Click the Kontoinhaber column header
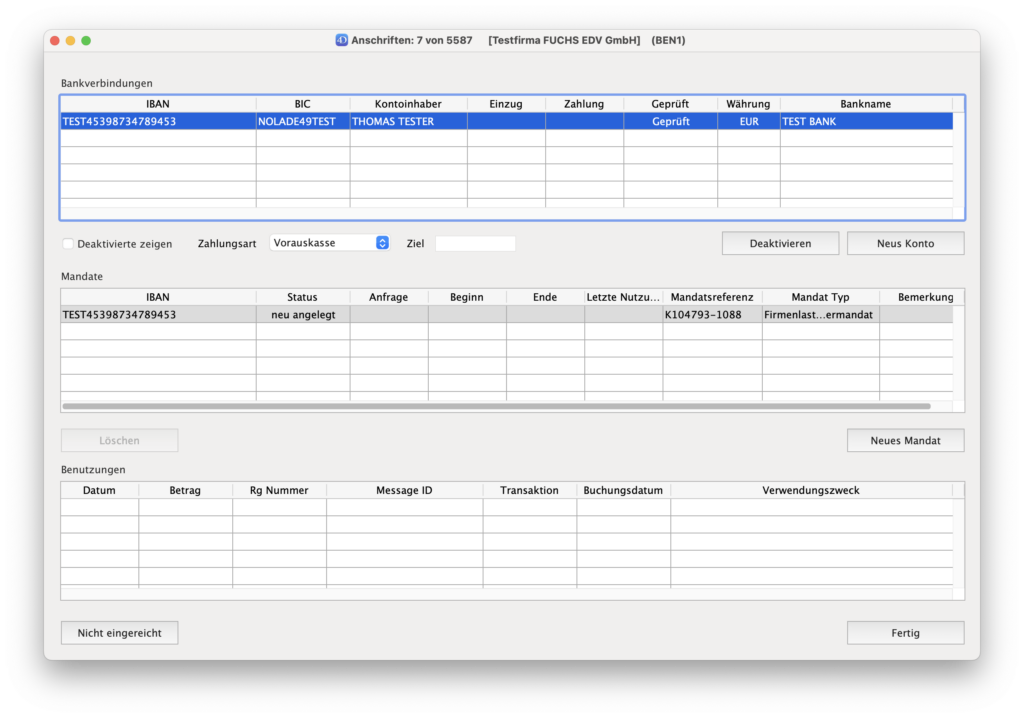Screen dimensions: 1024x718 tap(408, 104)
